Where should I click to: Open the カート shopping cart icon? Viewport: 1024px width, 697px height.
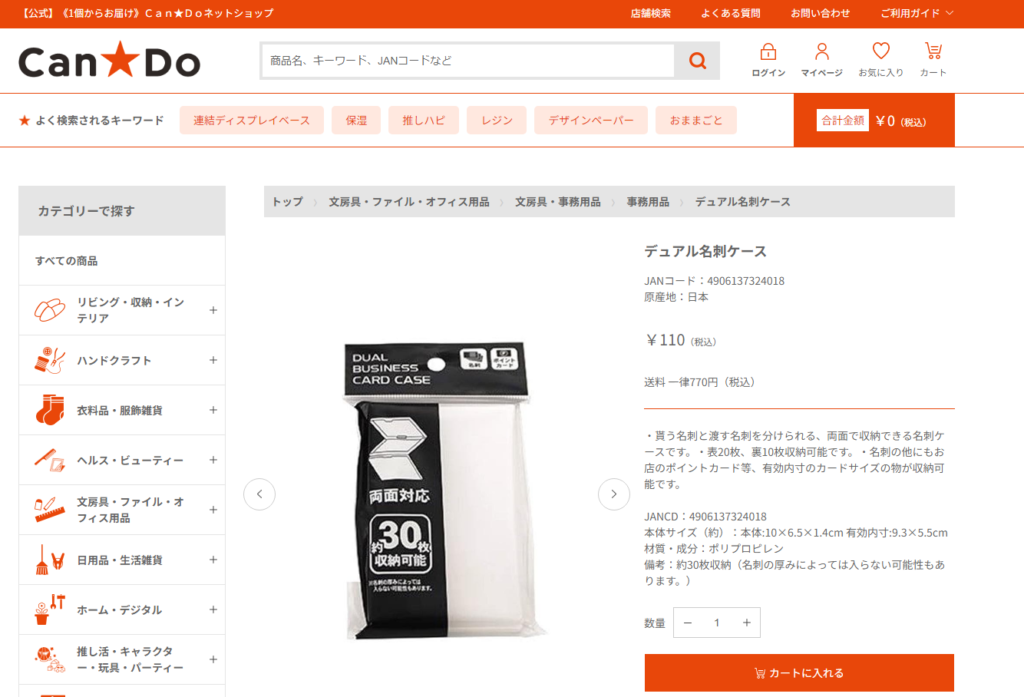point(933,51)
